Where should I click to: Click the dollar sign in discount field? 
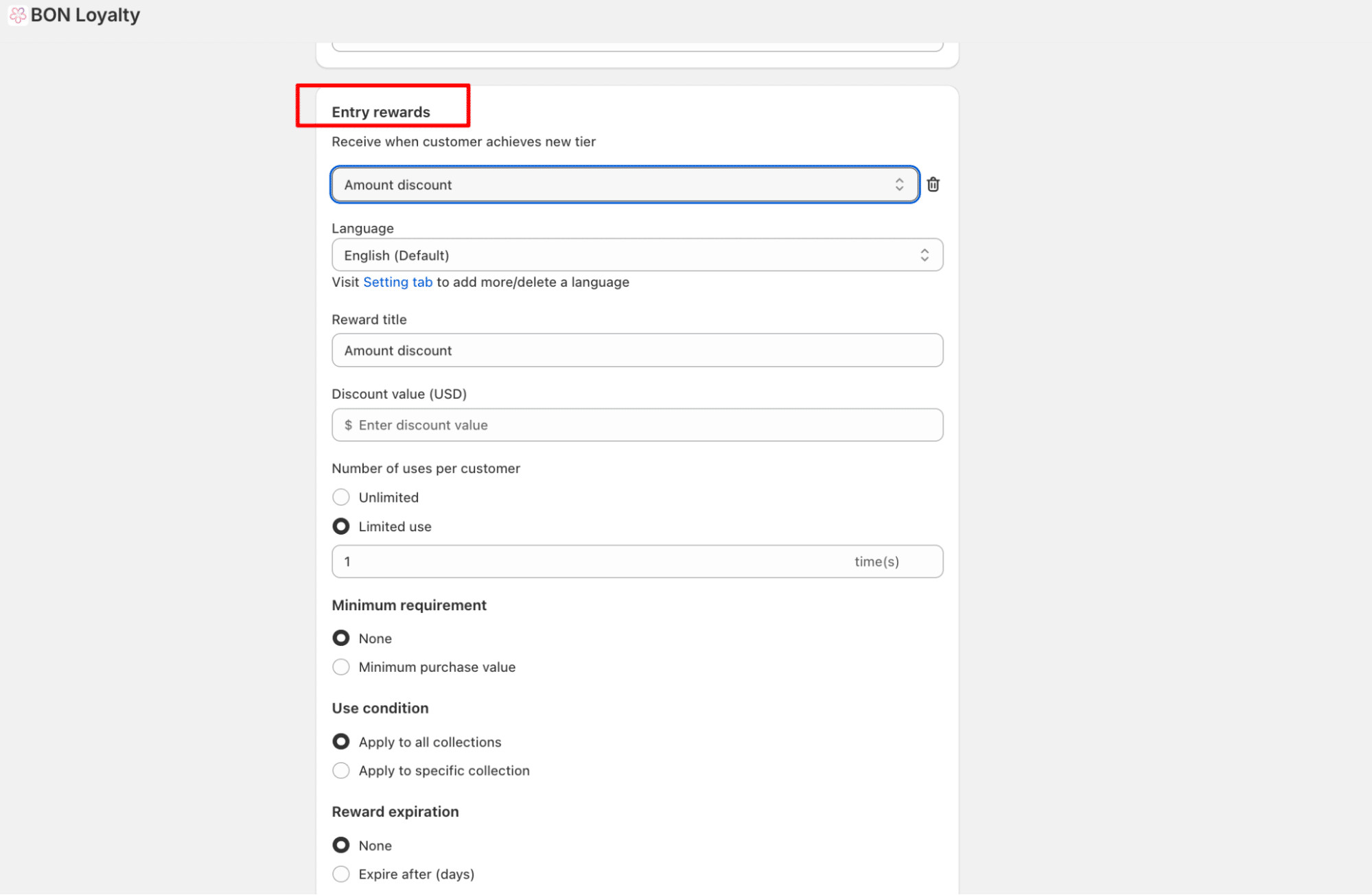[x=348, y=425]
